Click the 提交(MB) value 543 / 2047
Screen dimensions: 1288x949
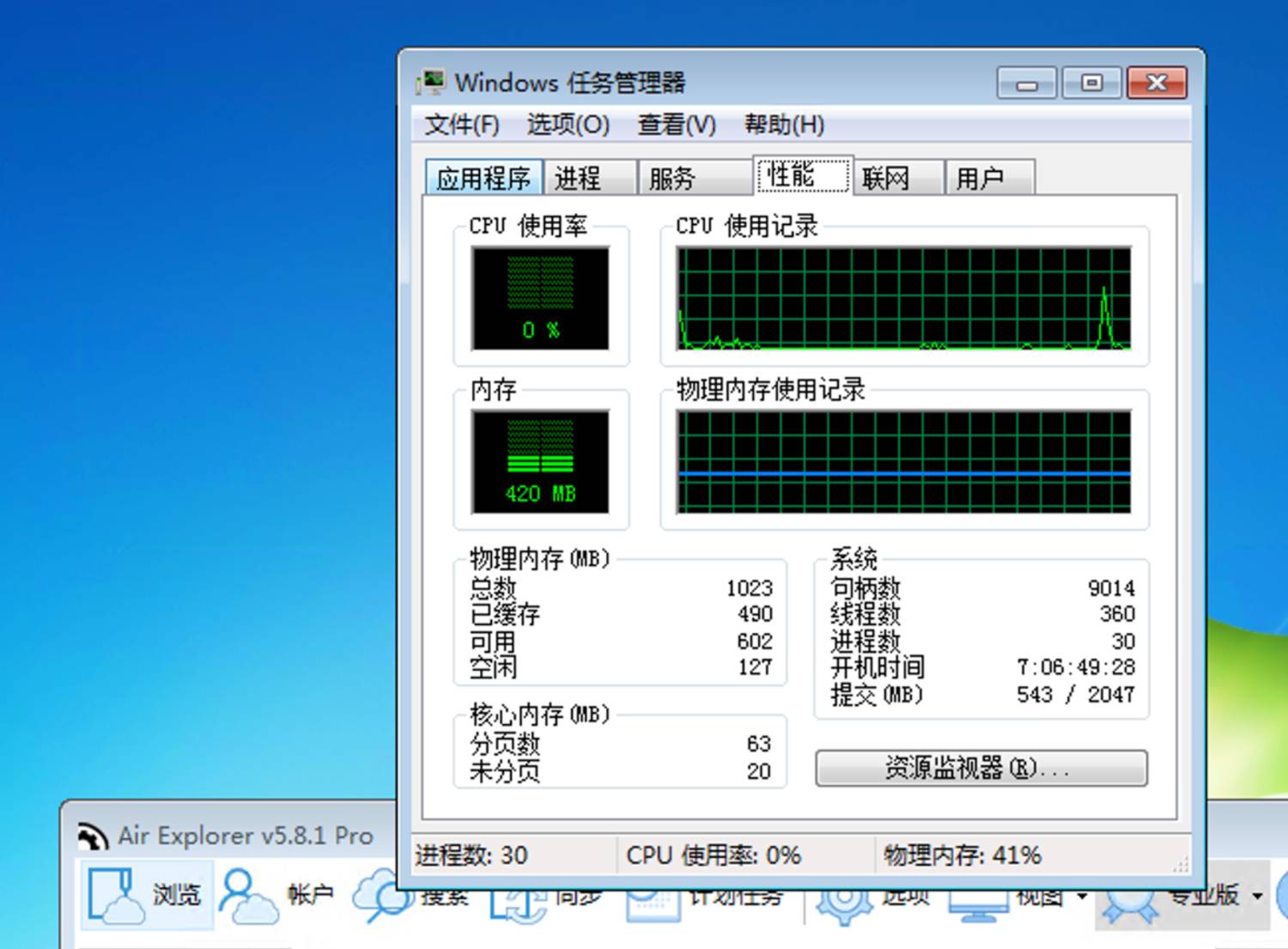tap(1076, 695)
